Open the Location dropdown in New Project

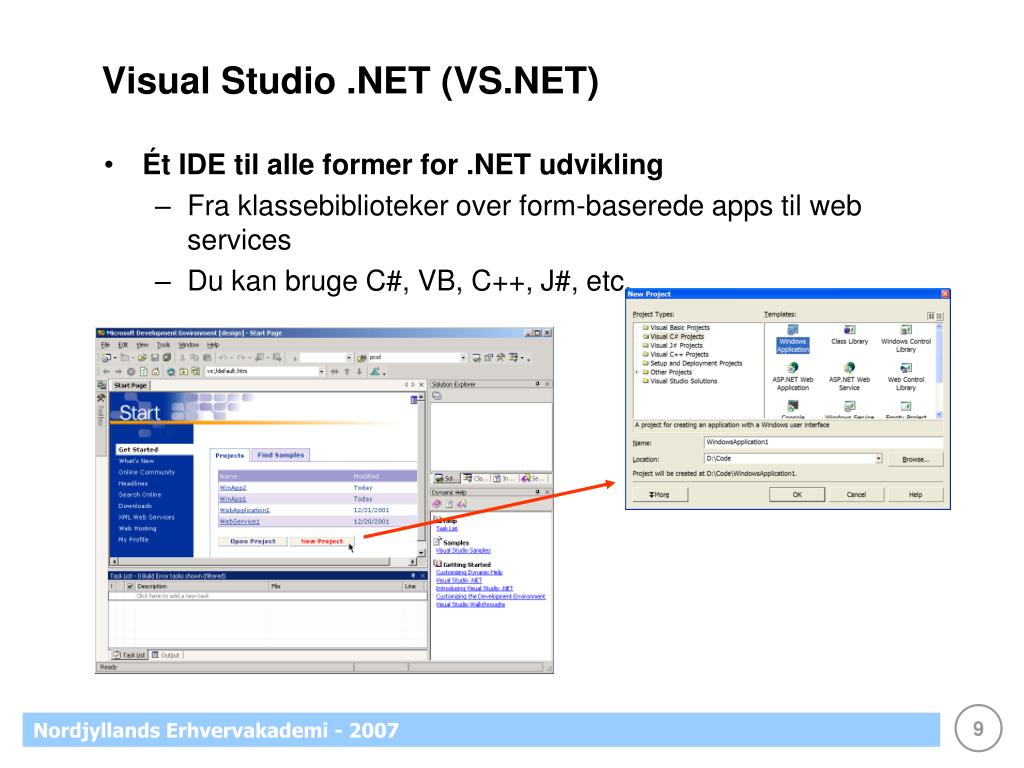pyautogui.click(x=878, y=458)
